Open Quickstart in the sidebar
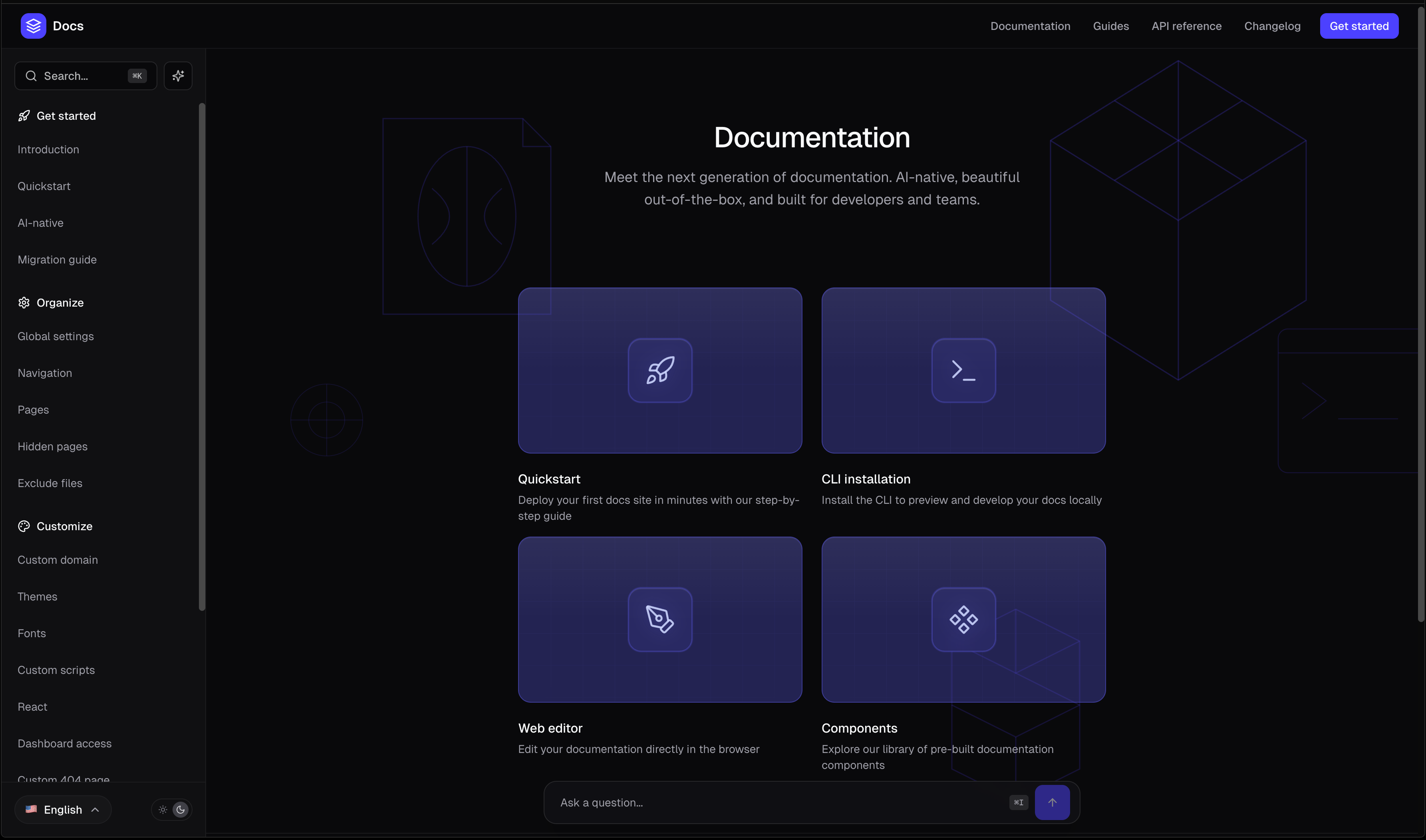 tap(44, 186)
